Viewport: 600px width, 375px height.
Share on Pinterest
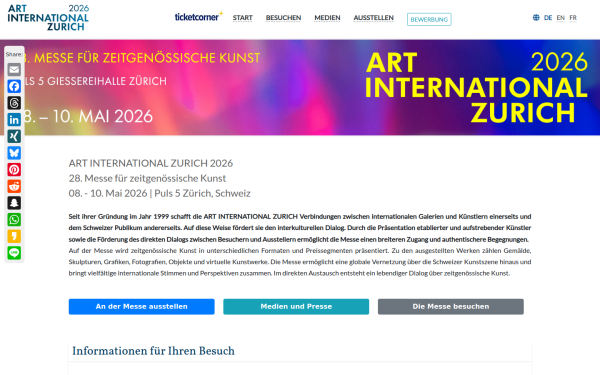pos(14,170)
